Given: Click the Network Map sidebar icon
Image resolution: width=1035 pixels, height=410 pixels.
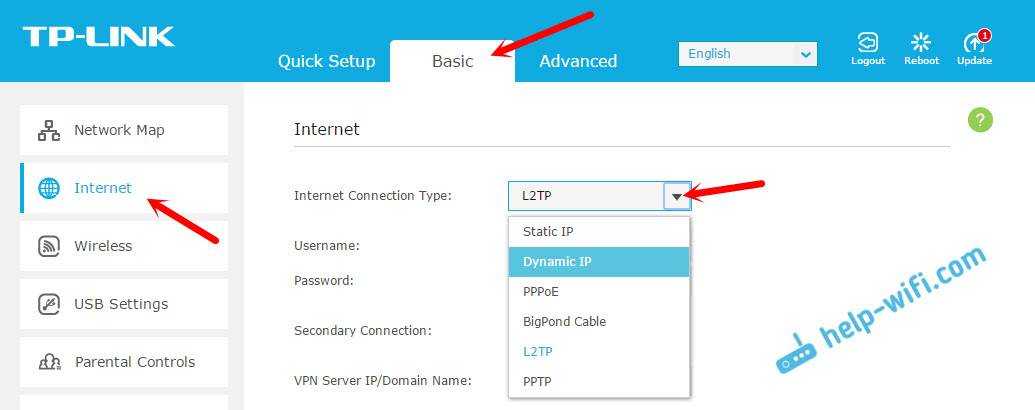Looking at the screenshot, I should 49,130.
